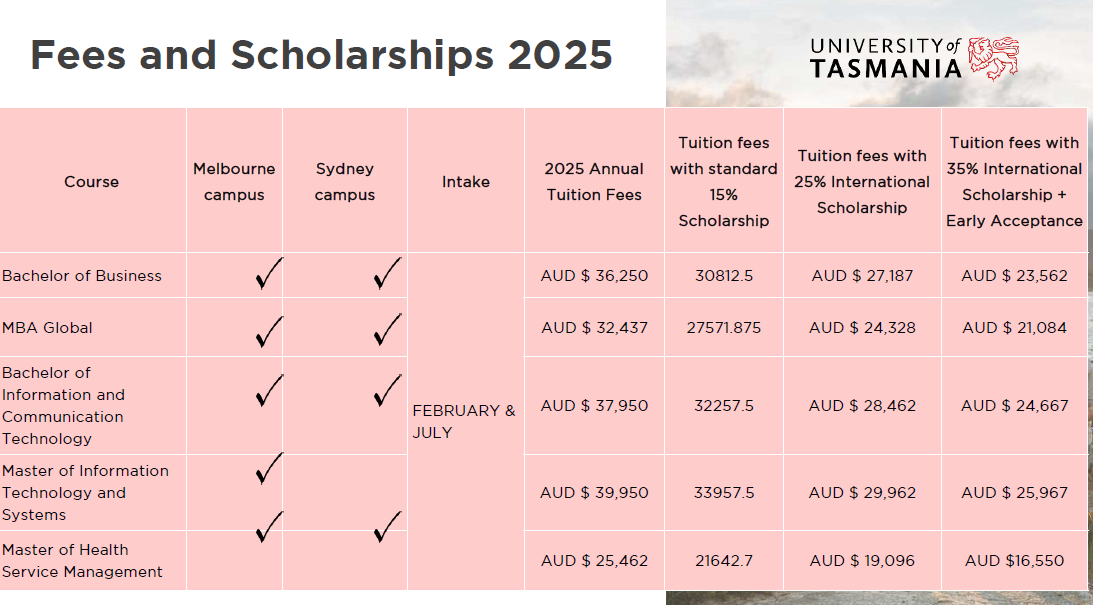Click the February & July intake cell

(x=464, y=421)
